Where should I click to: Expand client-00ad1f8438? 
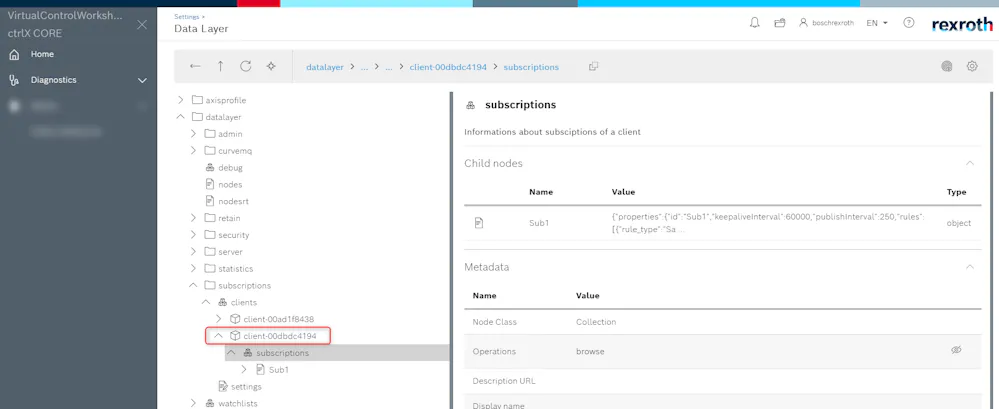pyautogui.click(x=219, y=319)
